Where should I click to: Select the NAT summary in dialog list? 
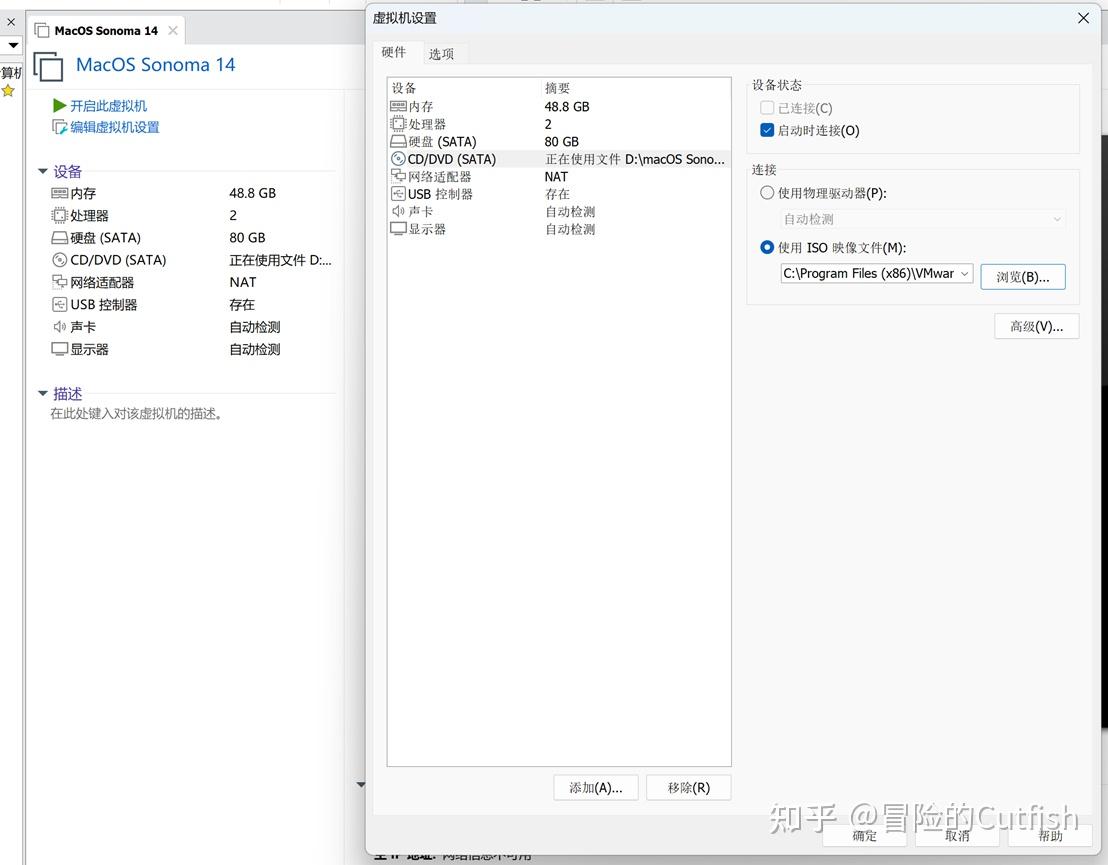pos(556,177)
